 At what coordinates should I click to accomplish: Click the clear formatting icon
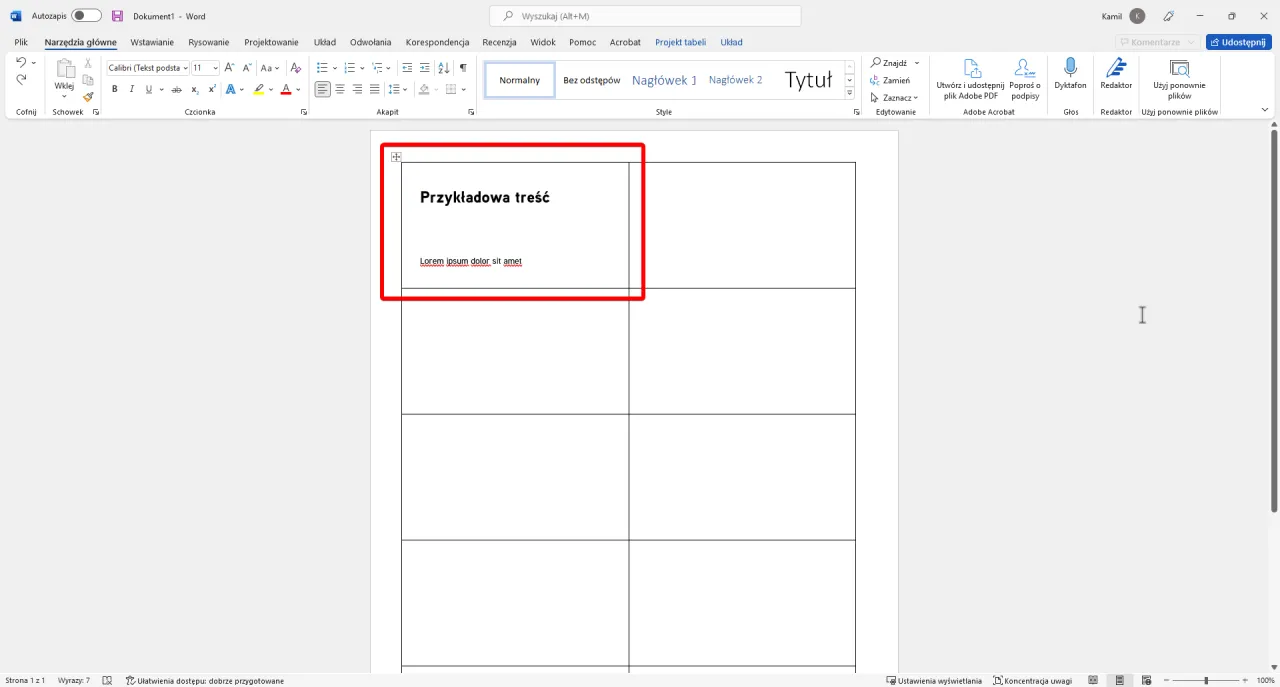tap(295, 68)
